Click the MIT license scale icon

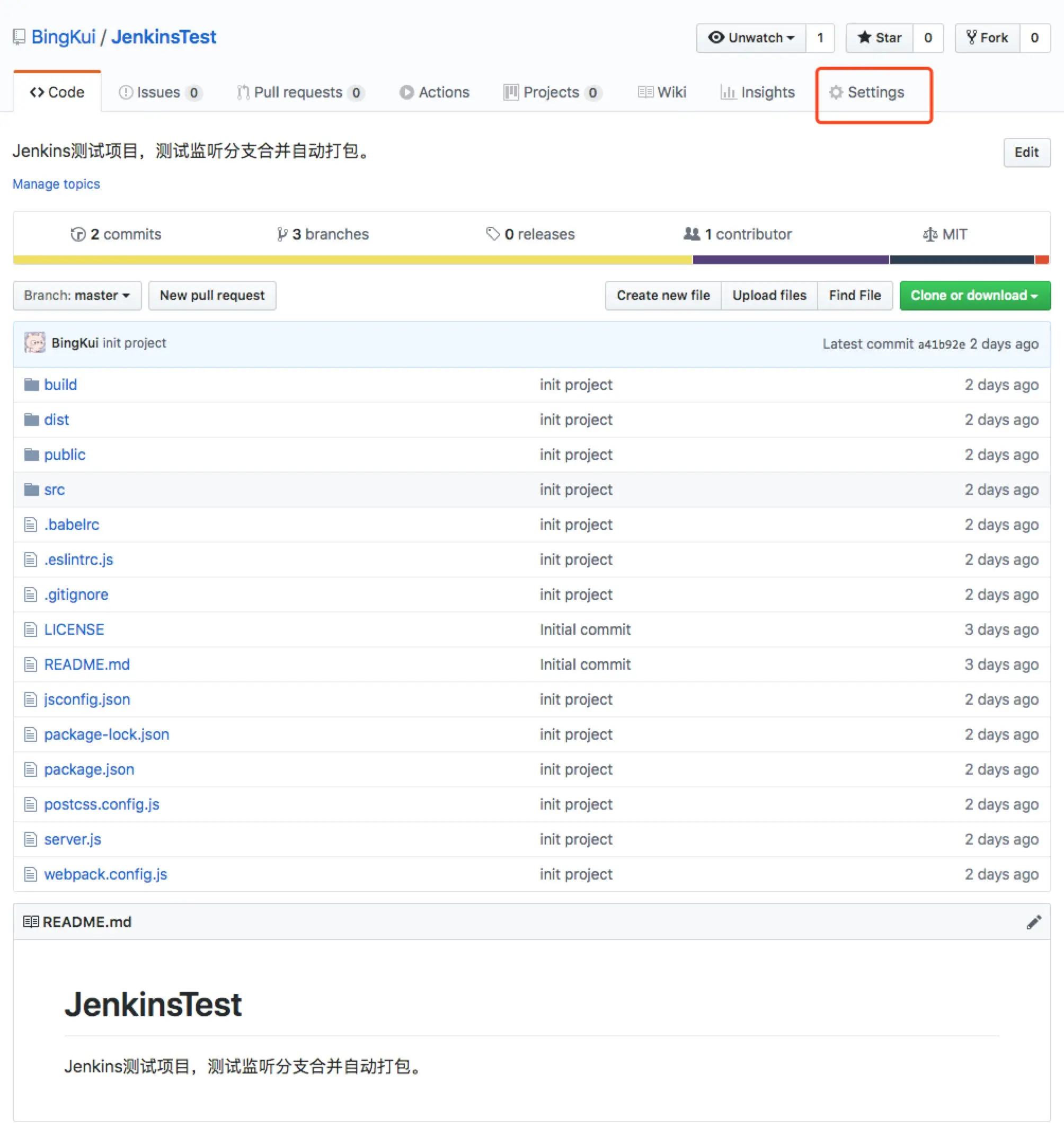pyautogui.click(x=930, y=234)
